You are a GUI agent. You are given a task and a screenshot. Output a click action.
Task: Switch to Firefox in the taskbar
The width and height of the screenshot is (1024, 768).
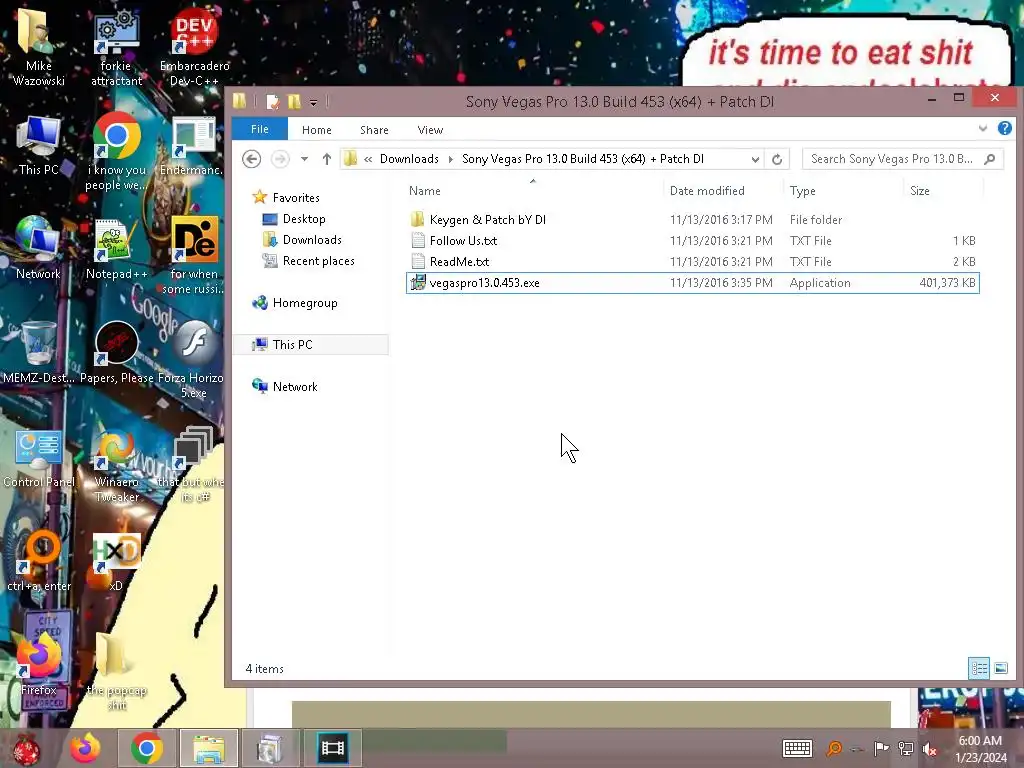(x=86, y=748)
